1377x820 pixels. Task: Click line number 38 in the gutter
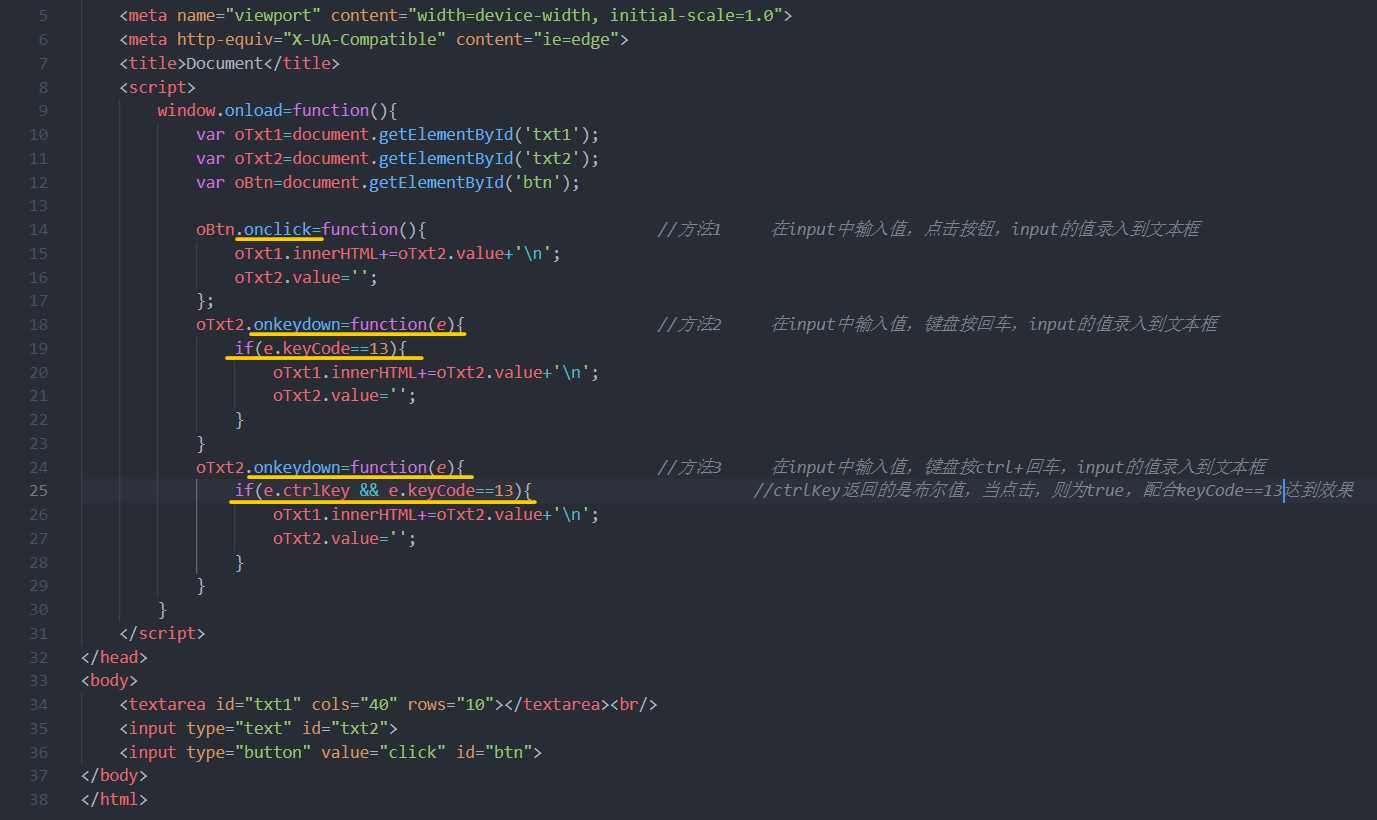(x=37, y=800)
